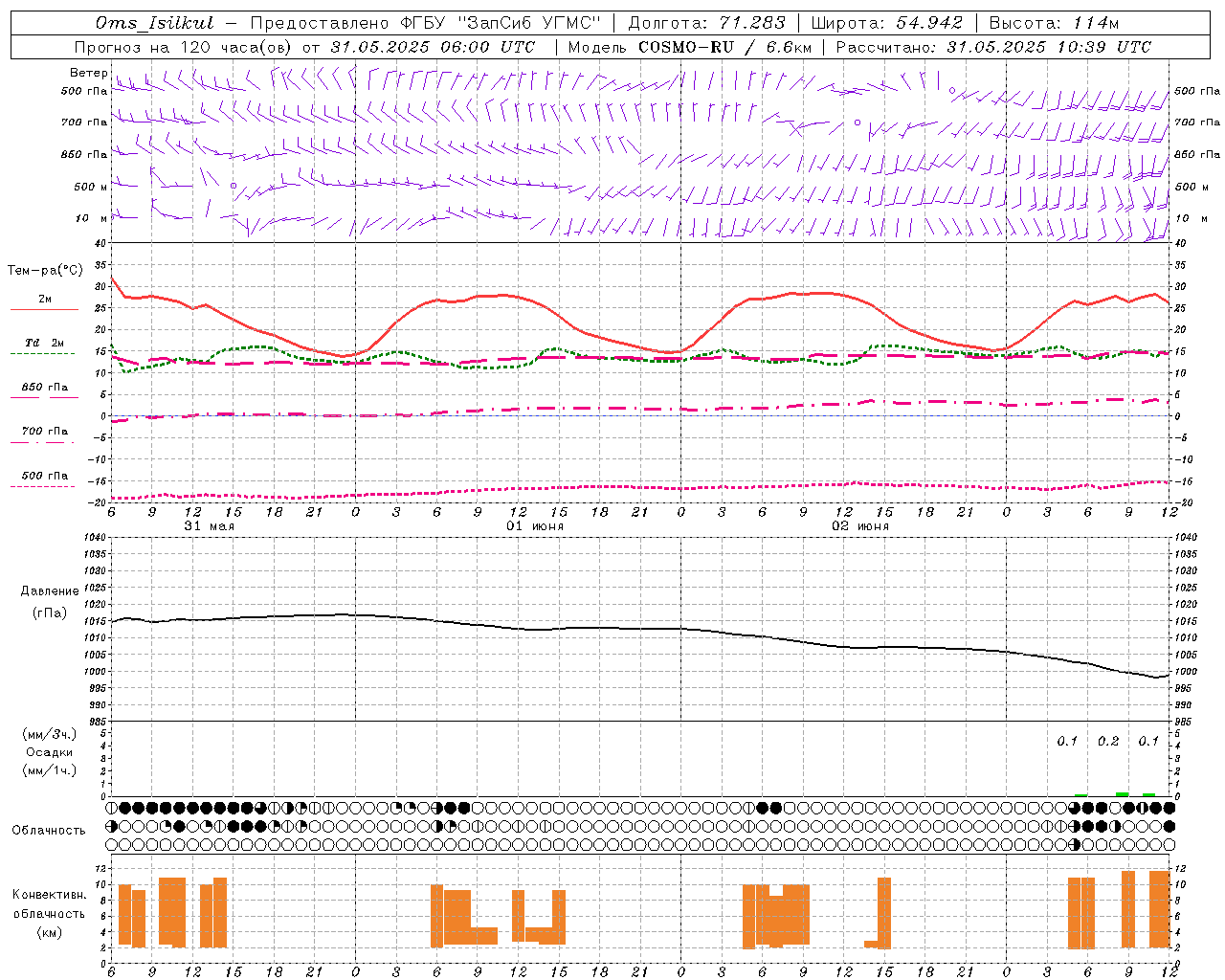Select the 700 гПа temperature legend entry
Screen dimensions: 1225x980
(44, 431)
